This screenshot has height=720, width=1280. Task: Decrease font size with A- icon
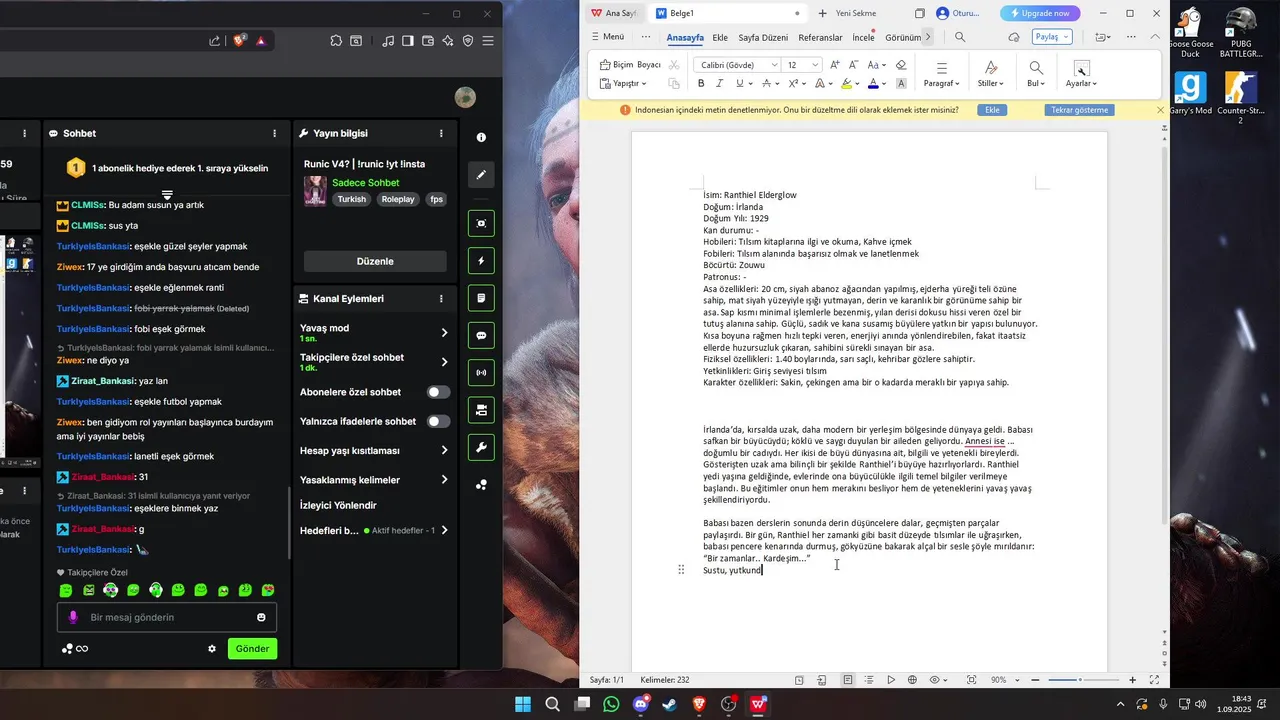point(854,65)
